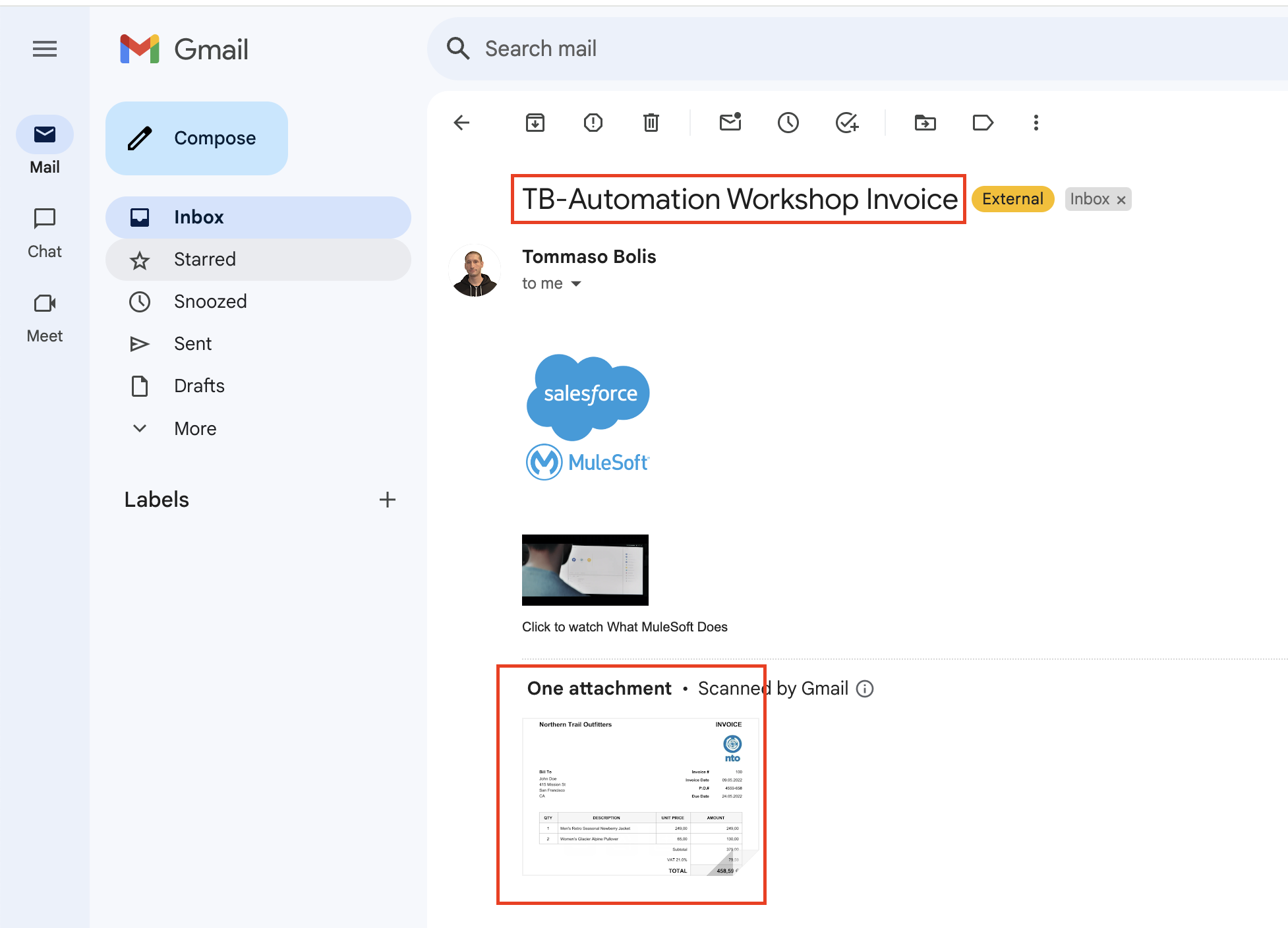Open the three-dot More options menu

click(1036, 123)
